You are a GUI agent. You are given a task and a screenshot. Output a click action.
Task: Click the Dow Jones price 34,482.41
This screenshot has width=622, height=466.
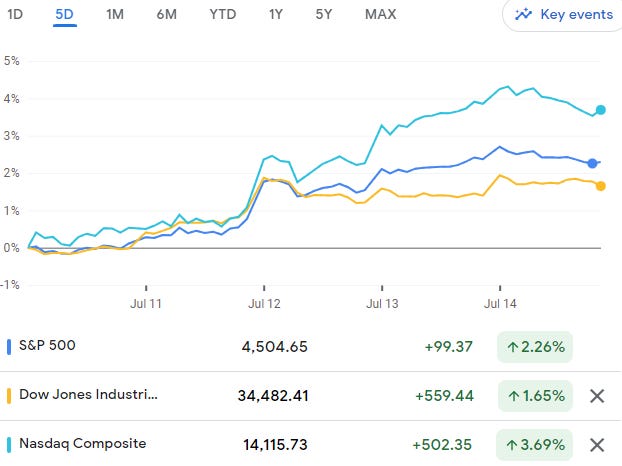[x=273, y=396]
